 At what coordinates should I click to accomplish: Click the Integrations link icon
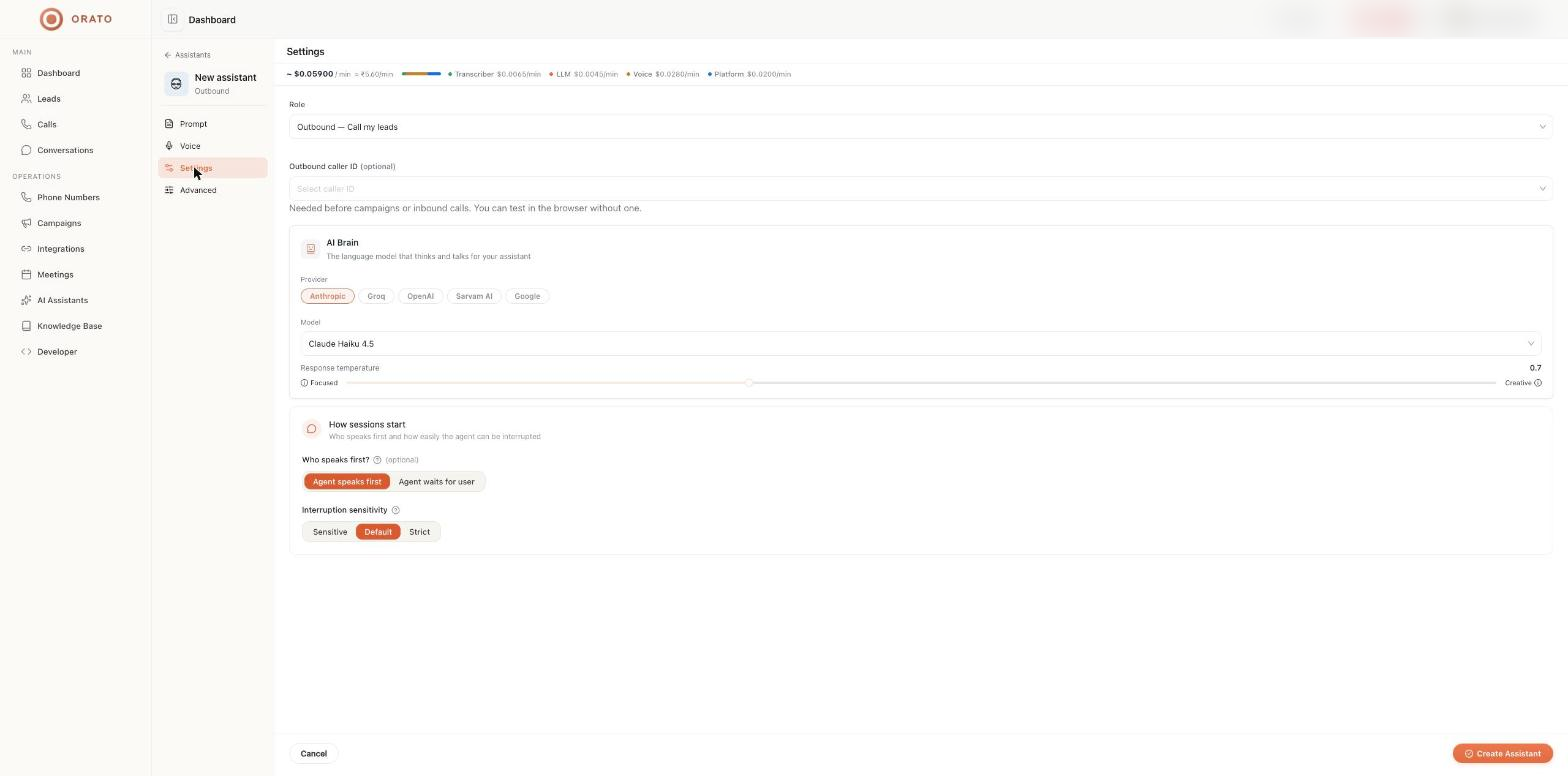26,249
